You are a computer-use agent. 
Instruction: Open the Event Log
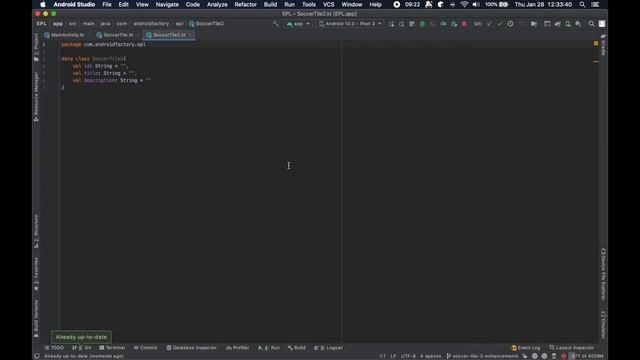coord(526,348)
